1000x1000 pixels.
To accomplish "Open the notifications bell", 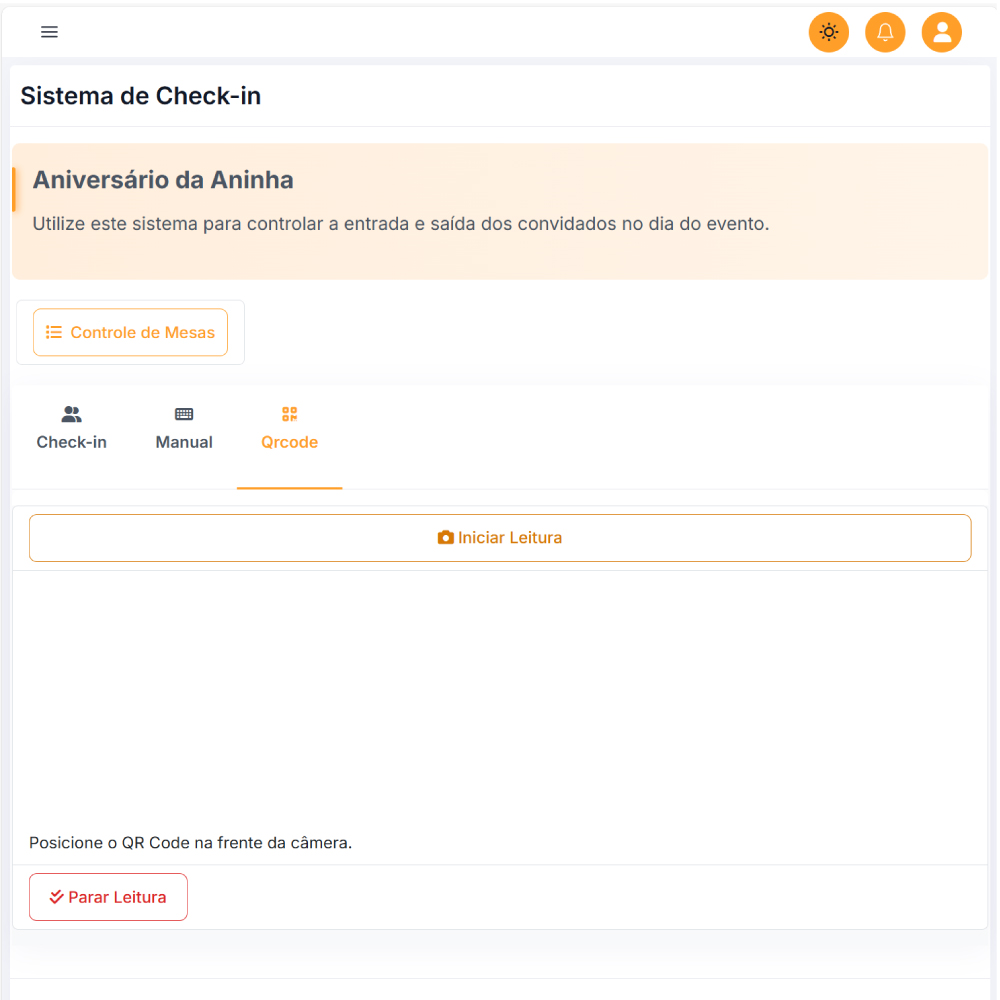I will [885, 32].
